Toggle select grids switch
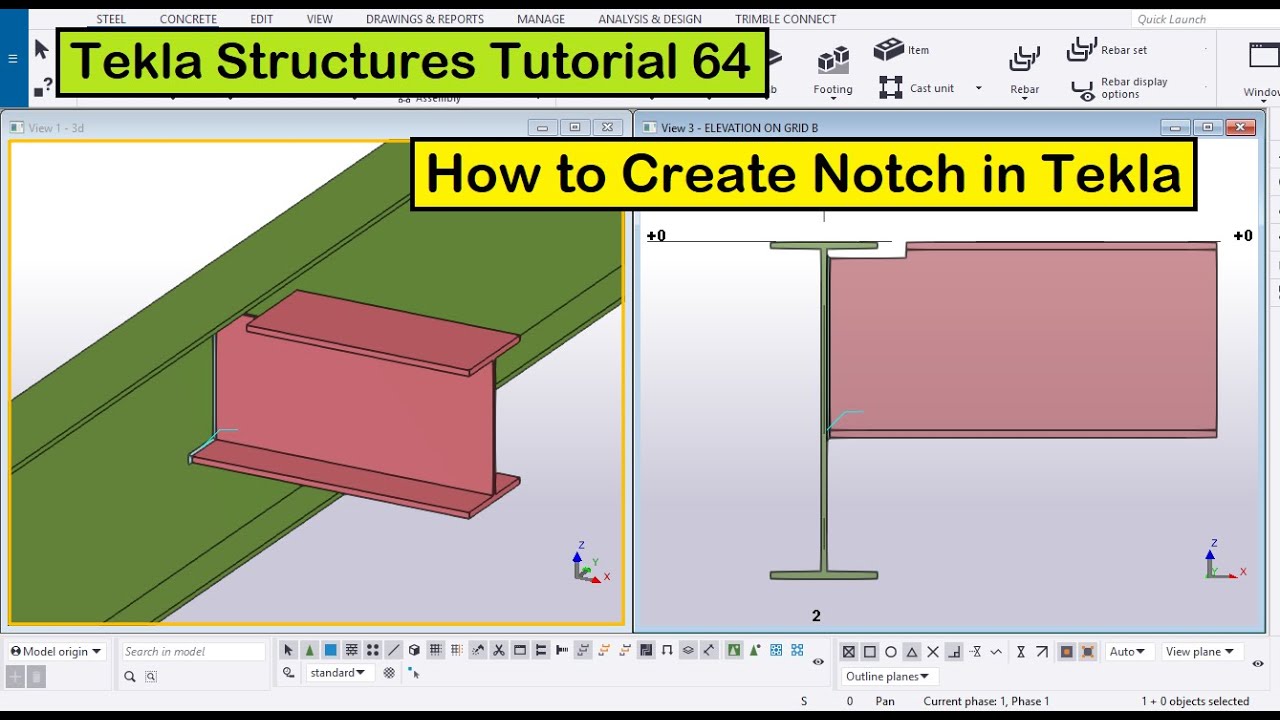1280x720 pixels. pos(435,651)
